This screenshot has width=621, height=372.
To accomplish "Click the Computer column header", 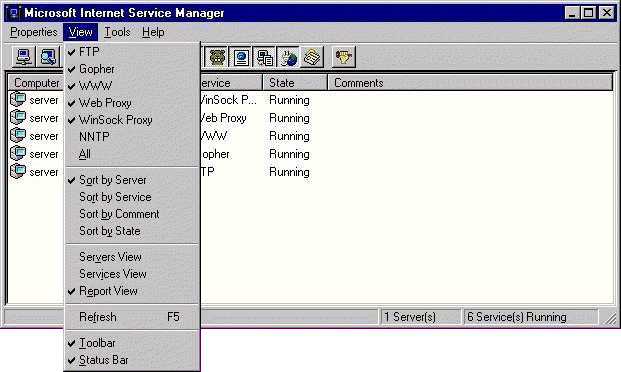I will click(36, 83).
